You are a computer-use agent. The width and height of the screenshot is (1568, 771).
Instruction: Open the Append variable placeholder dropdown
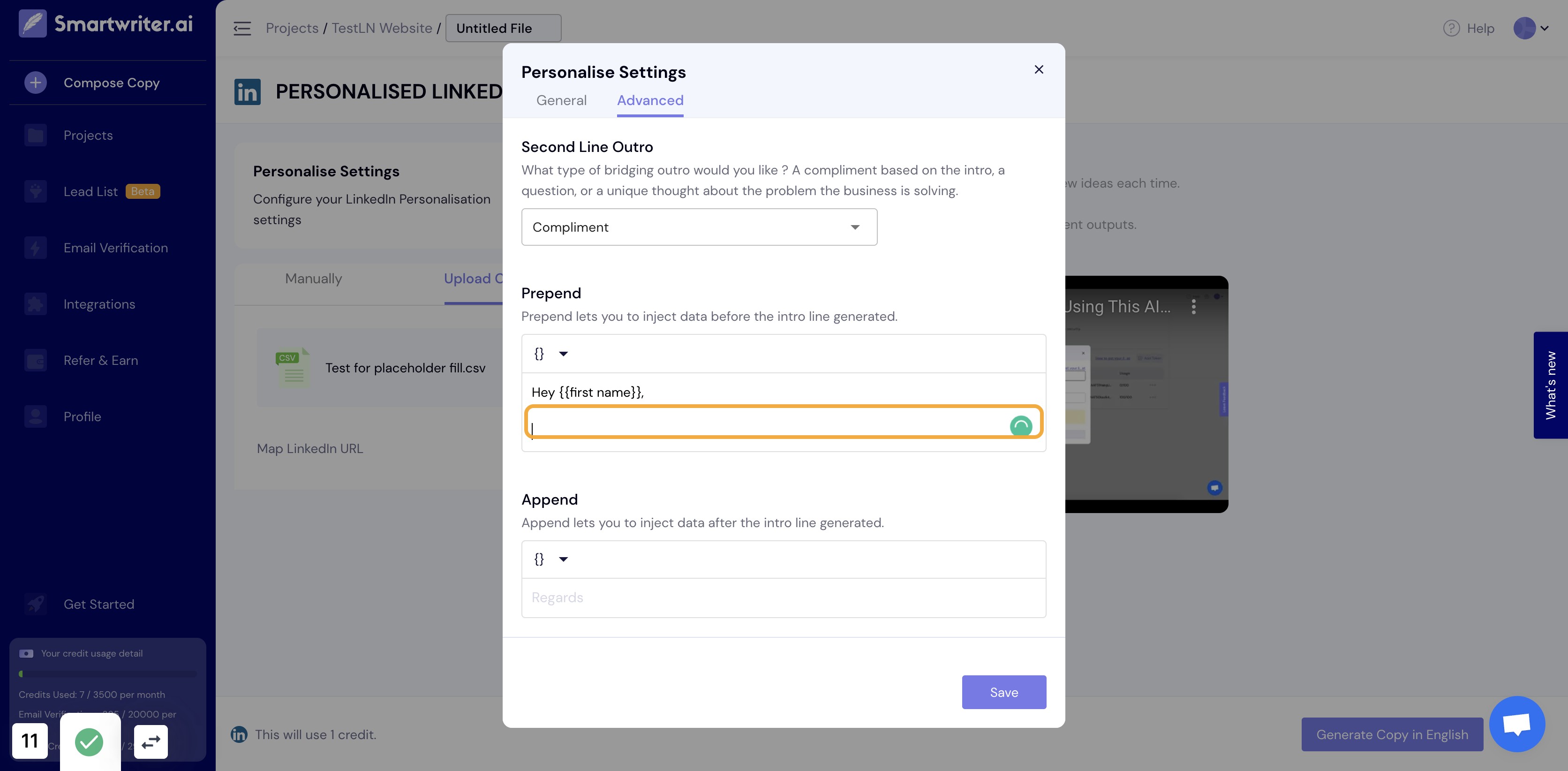tap(551, 559)
